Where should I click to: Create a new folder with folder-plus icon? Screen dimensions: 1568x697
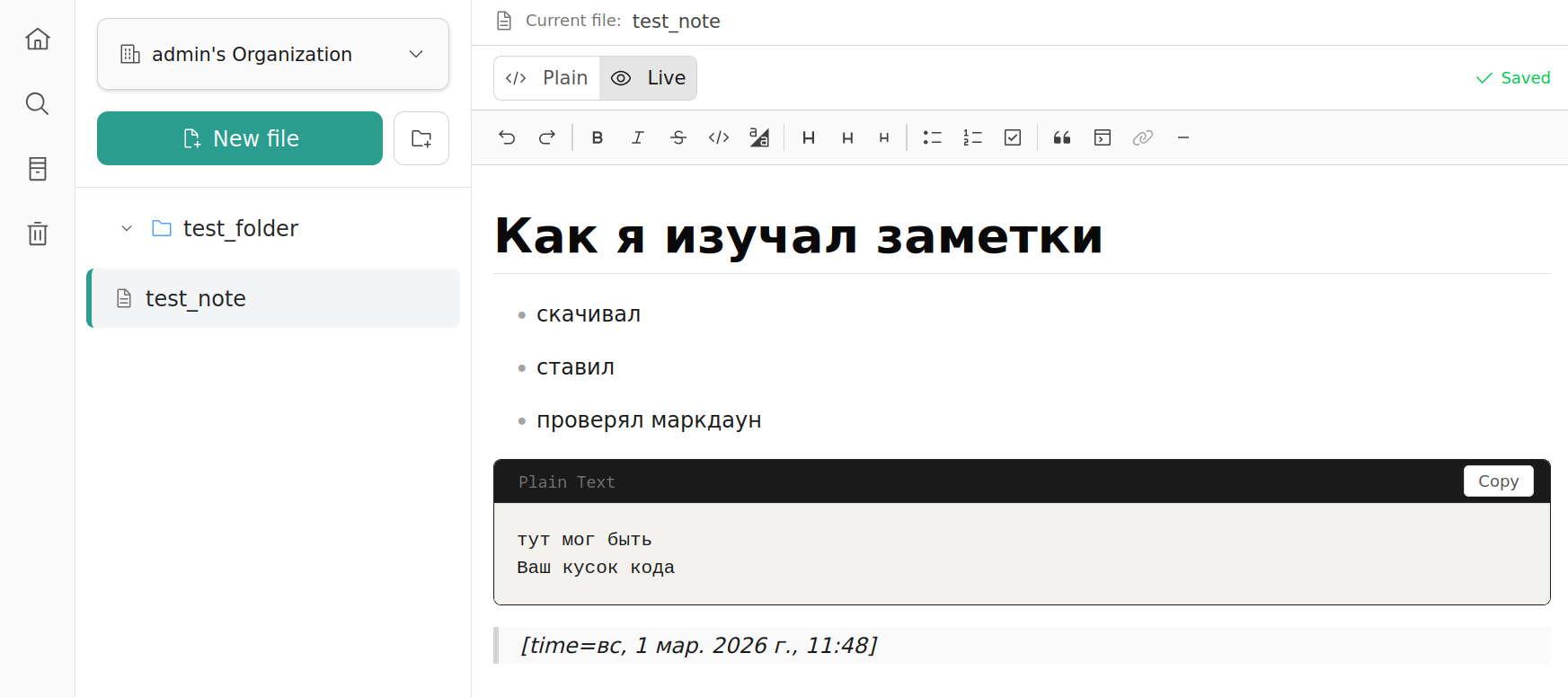[x=421, y=138]
